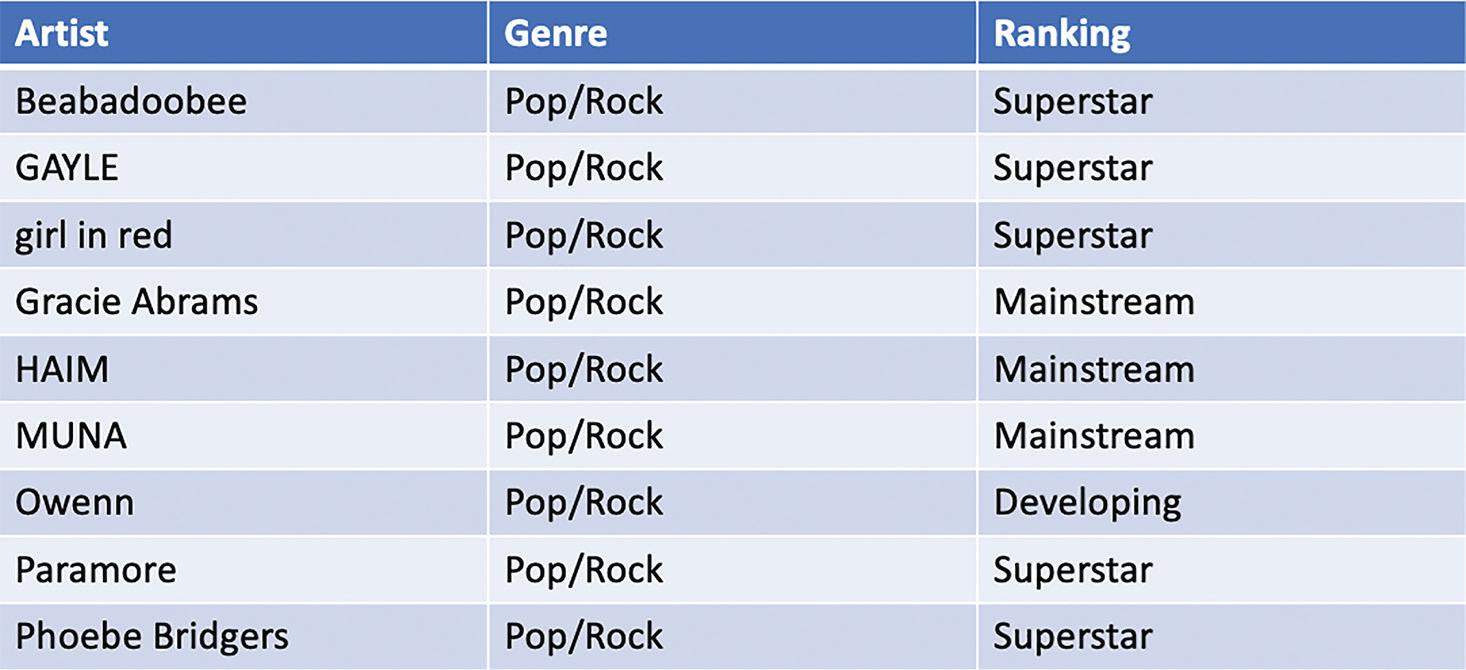Select the Beabadoobee artist cell
1466x670 pixels.
point(131,101)
